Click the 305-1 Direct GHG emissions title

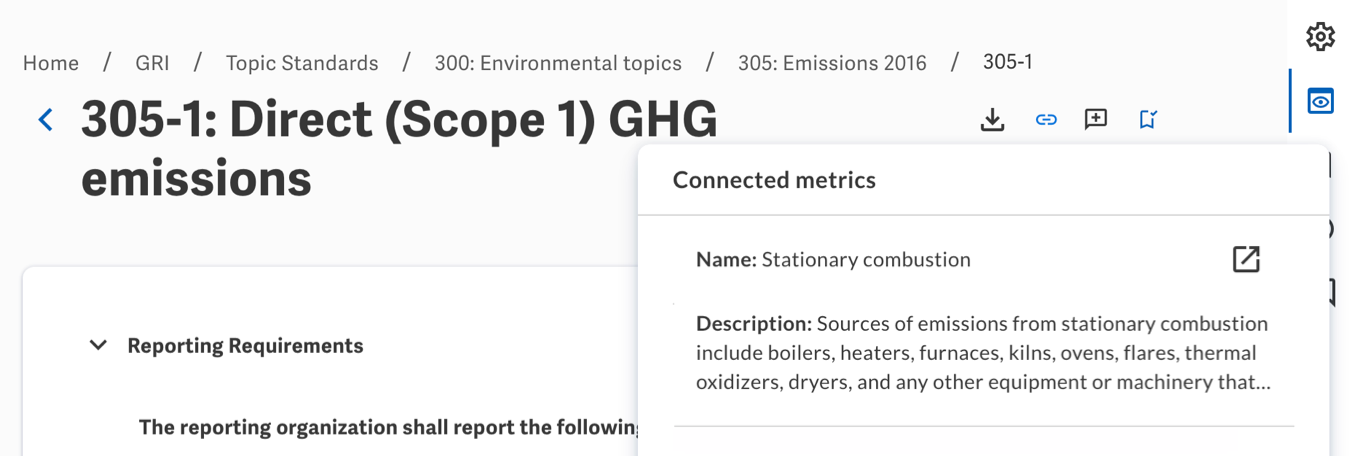[x=399, y=150]
